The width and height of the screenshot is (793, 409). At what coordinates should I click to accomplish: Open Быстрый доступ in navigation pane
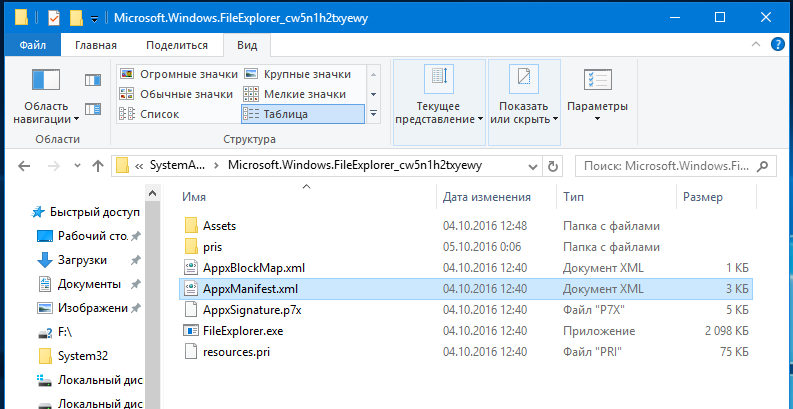(x=85, y=212)
